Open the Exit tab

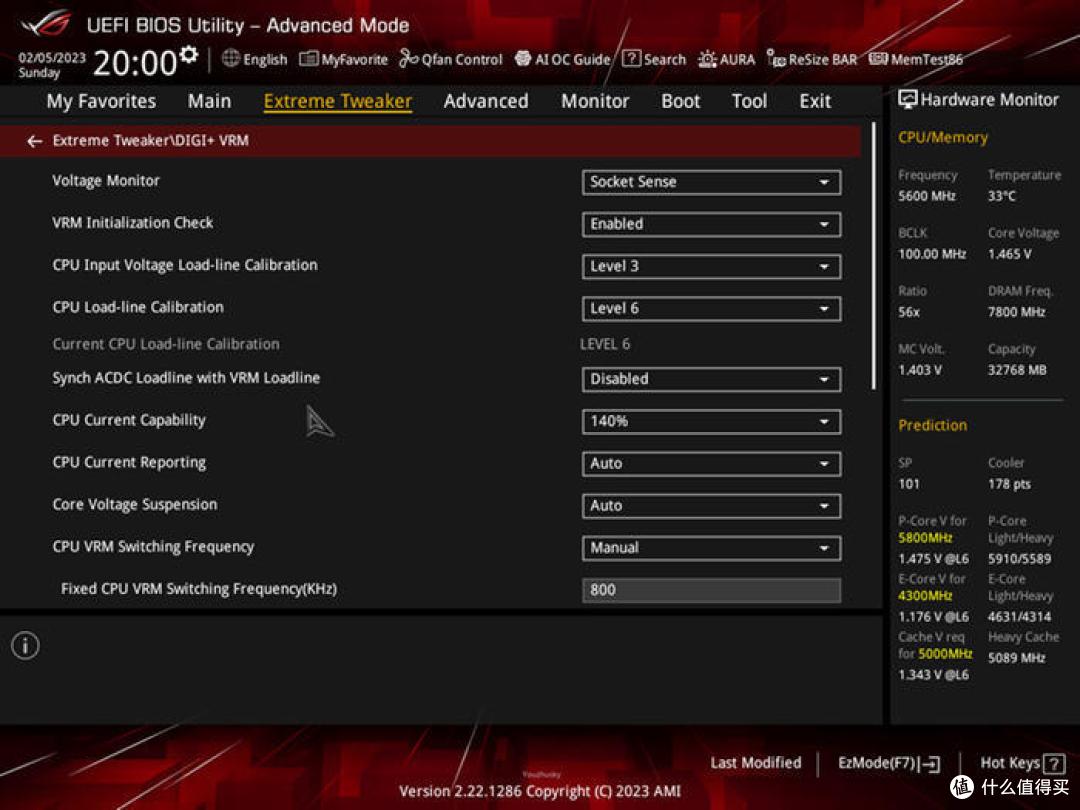pos(815,101)
